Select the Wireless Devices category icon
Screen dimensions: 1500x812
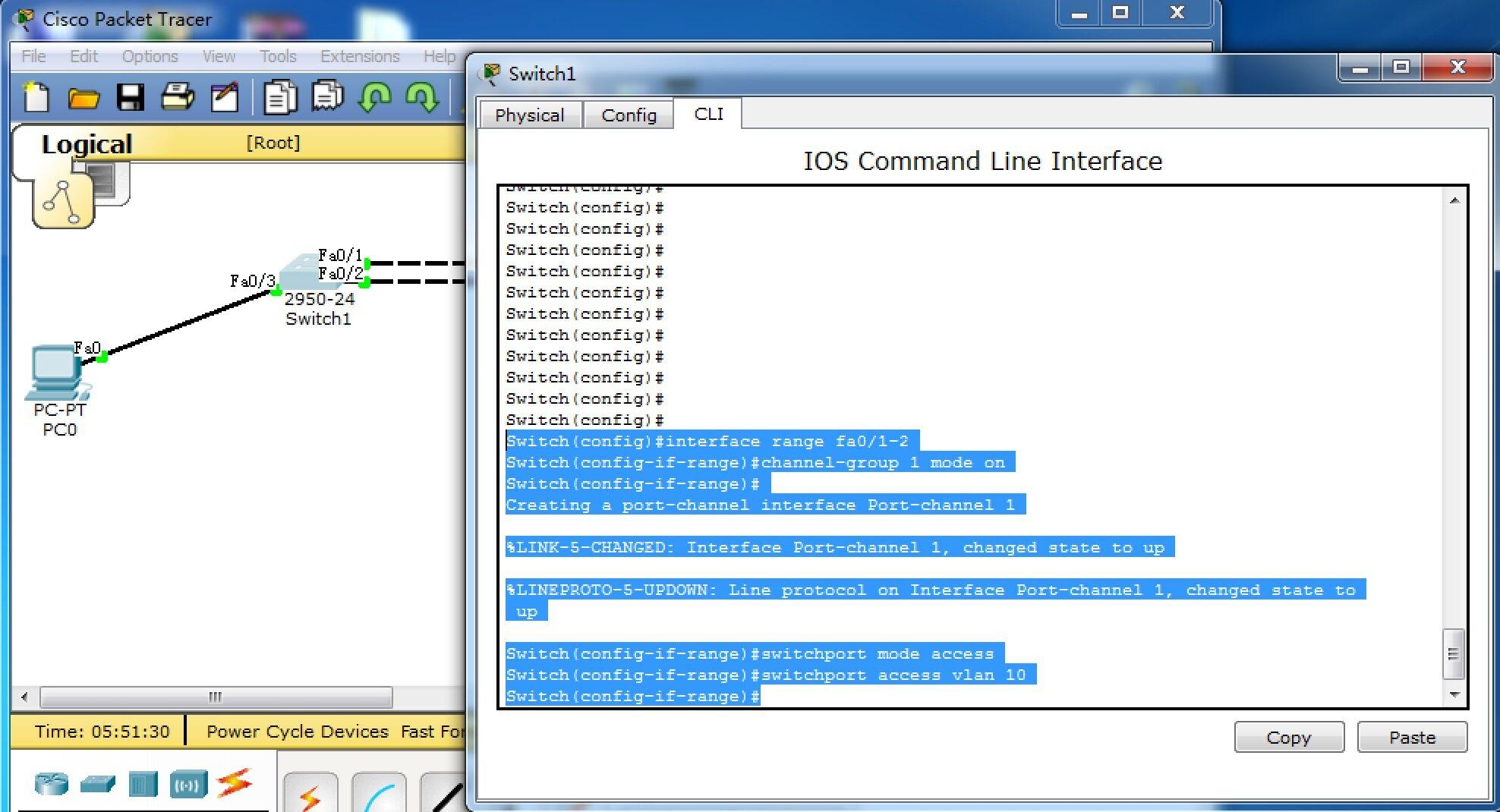click(x=188, y=783)
